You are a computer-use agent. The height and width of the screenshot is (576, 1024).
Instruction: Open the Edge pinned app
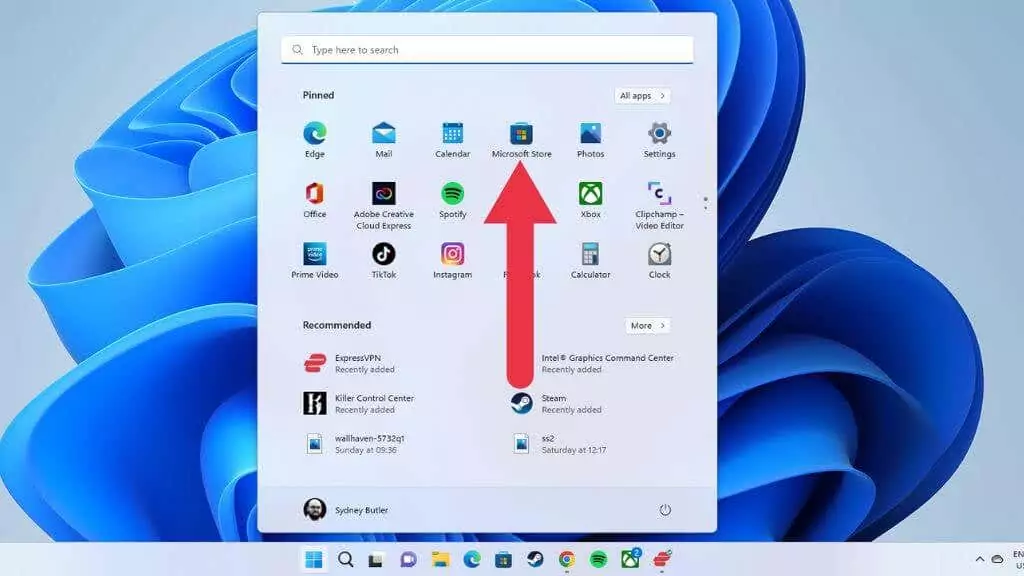(x=314, y=139)
